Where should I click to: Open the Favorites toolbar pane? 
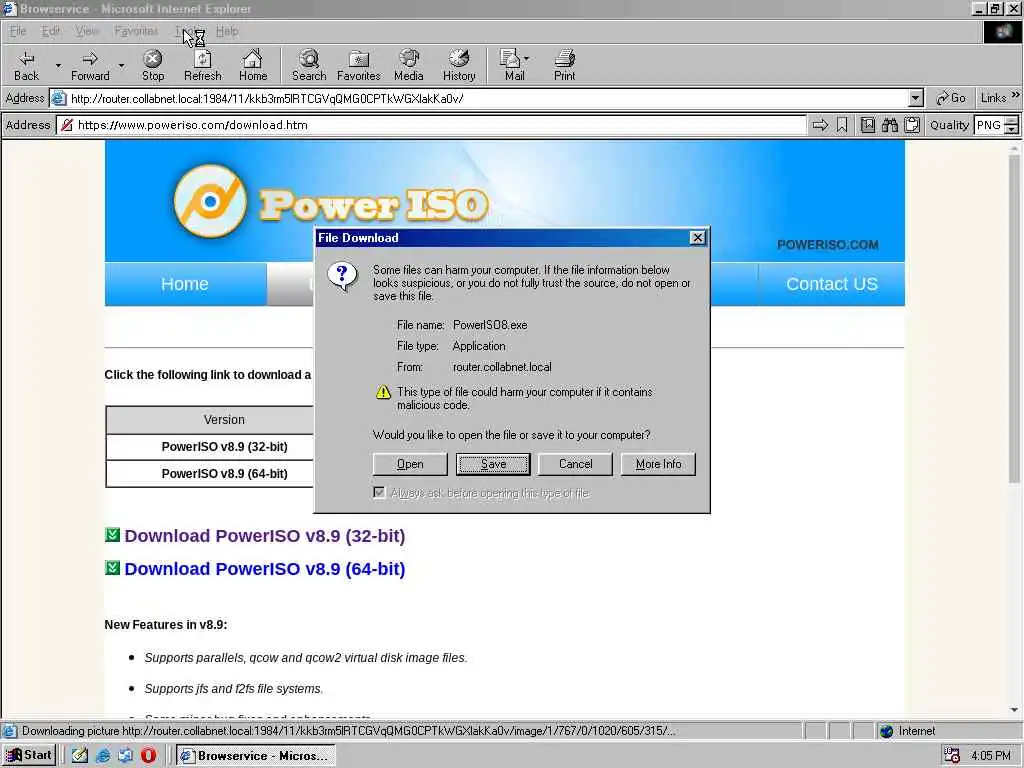pyautogui.click(x=359, y=65)
